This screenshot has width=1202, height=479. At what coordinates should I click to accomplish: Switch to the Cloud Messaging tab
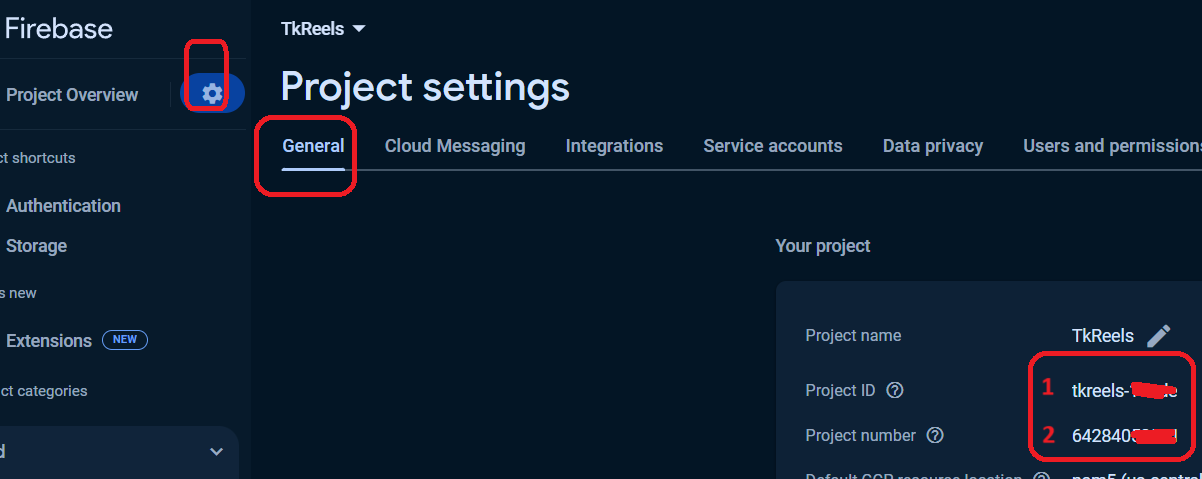455,146
